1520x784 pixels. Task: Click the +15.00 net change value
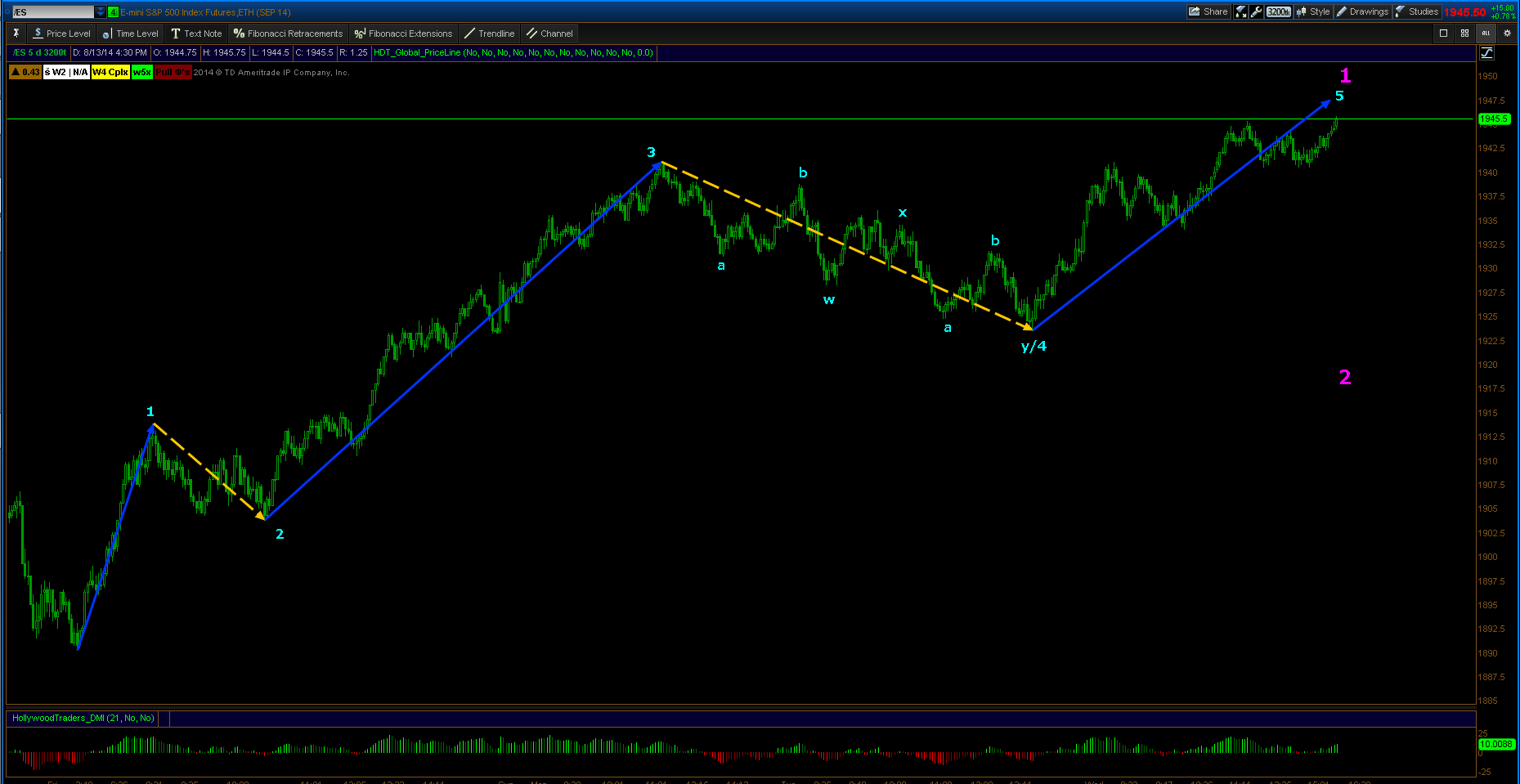[x=1503, y=8]
